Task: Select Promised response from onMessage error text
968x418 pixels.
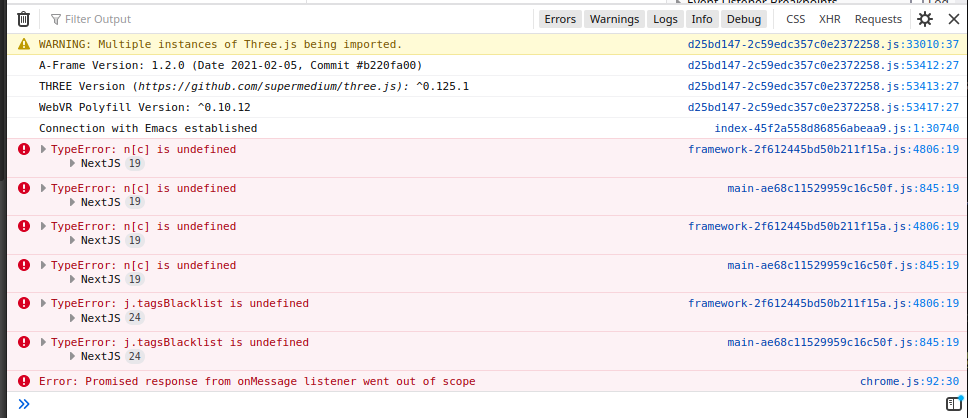Action: point(257,381)
